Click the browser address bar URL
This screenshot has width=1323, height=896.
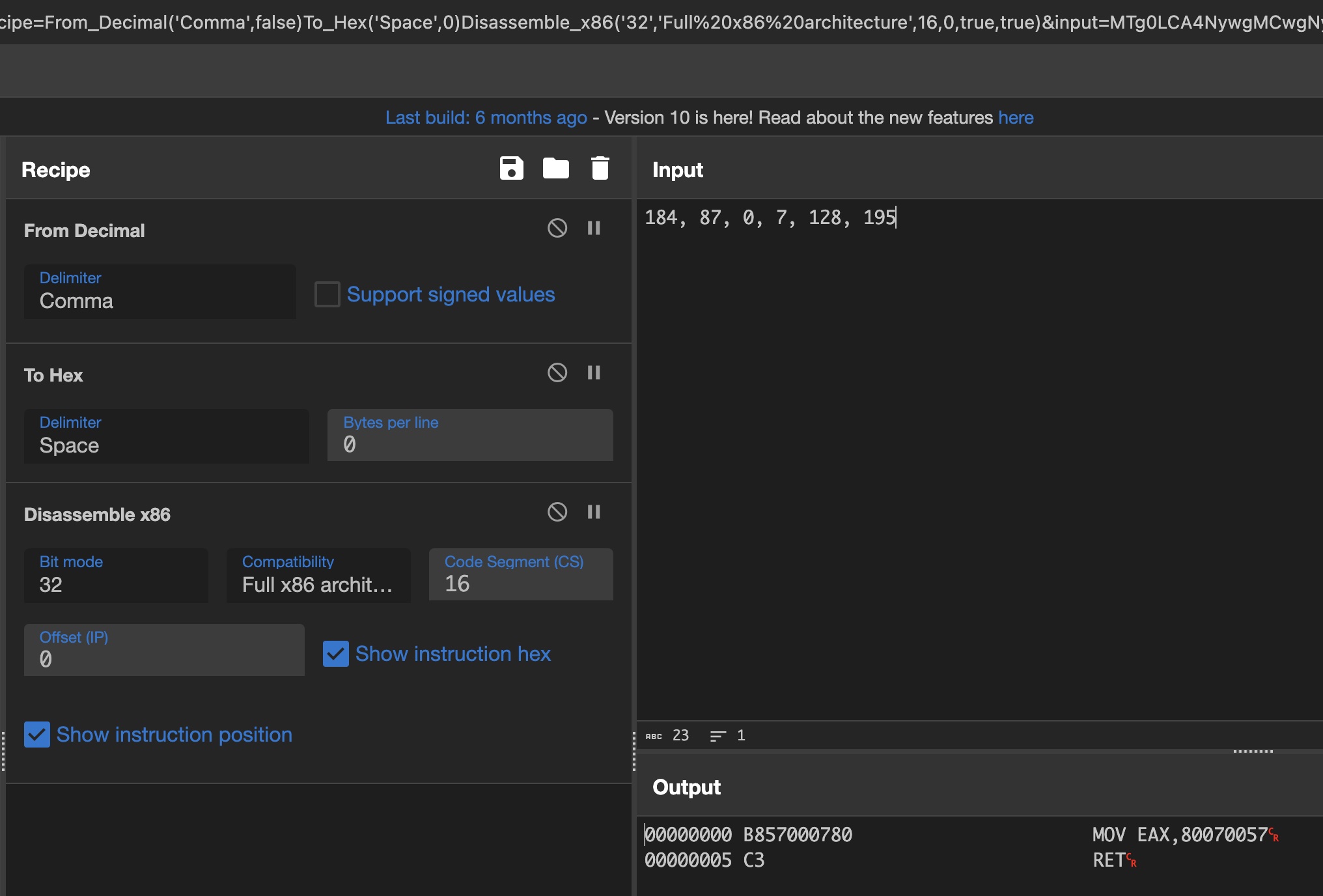(661, 22)
